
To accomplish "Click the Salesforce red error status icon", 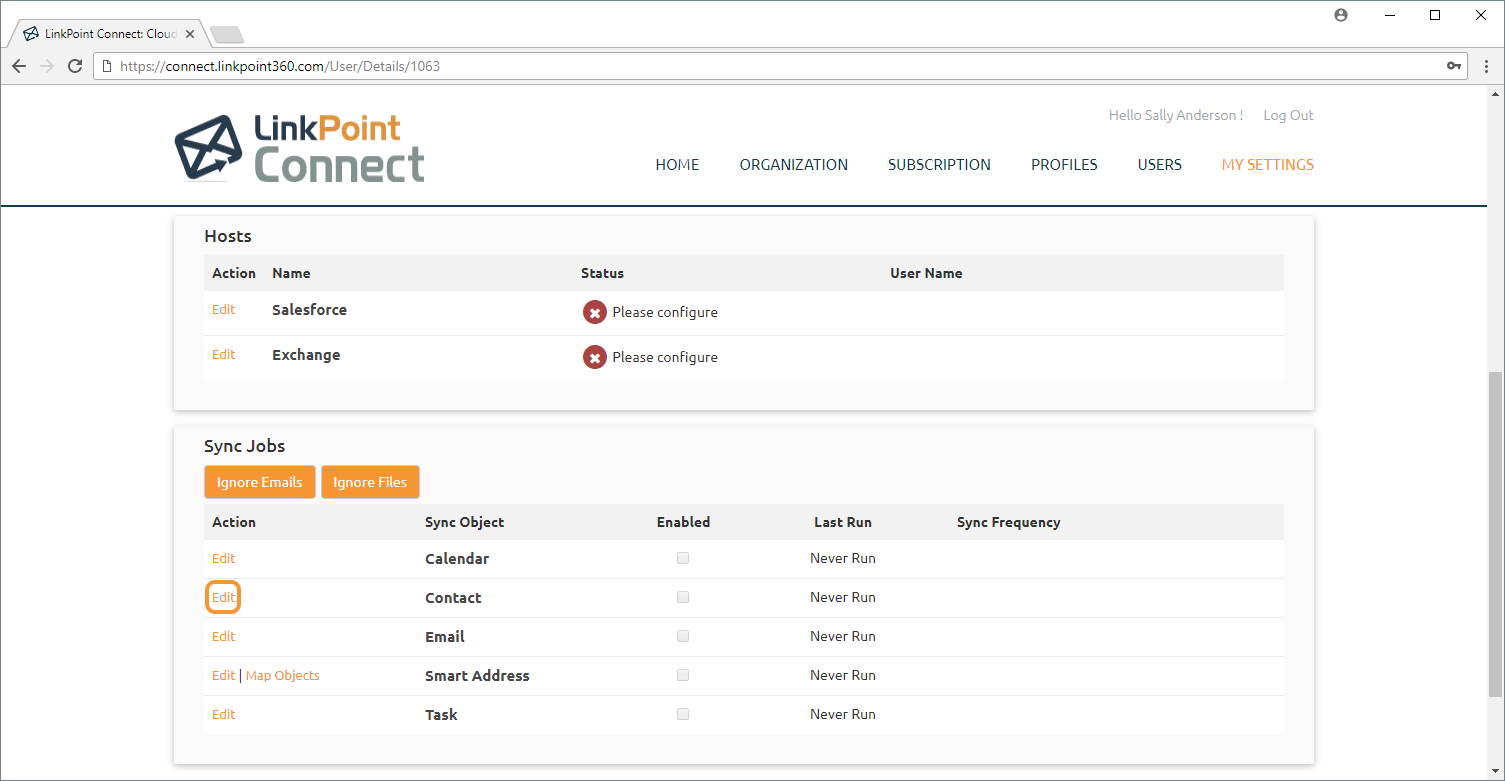I will coord(595,312).
